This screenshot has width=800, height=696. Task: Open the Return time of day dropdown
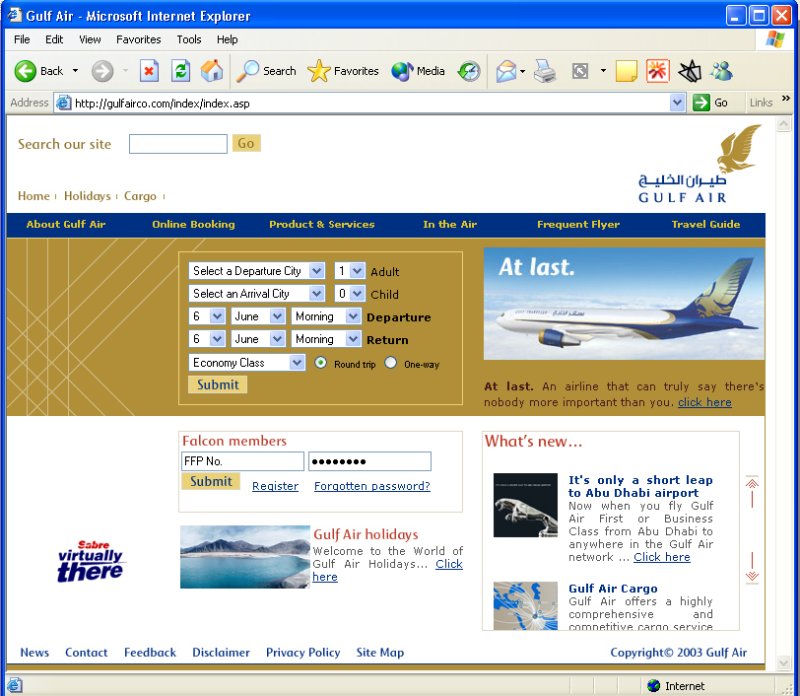click(326, 339)
